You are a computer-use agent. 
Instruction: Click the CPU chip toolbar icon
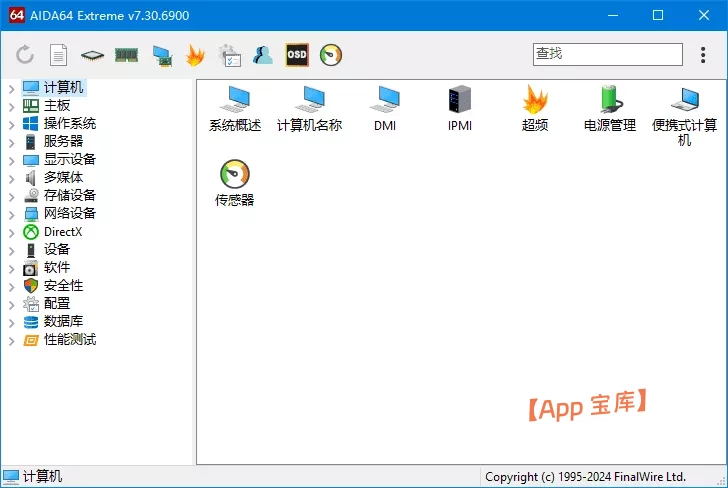coord(92,56)
